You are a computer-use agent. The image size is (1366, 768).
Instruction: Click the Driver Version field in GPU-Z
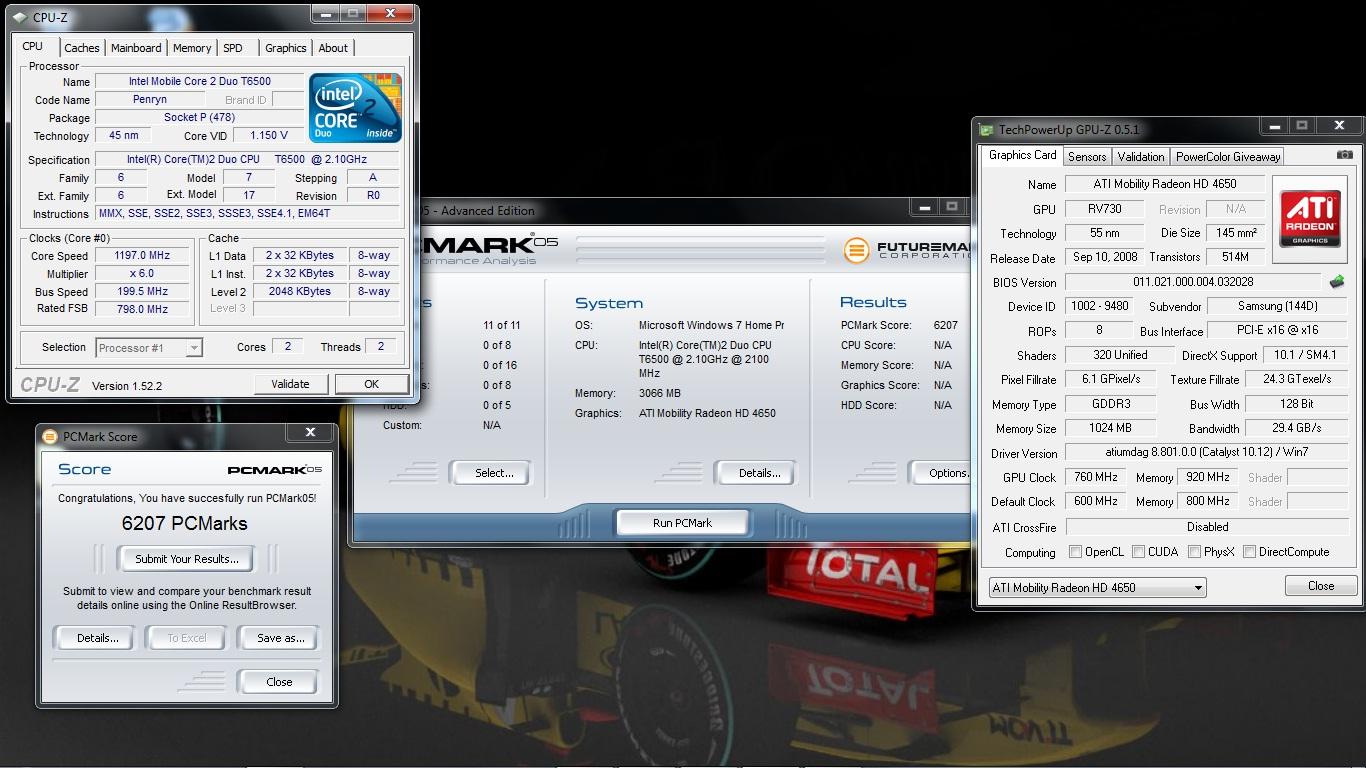tap(1206, 453)
